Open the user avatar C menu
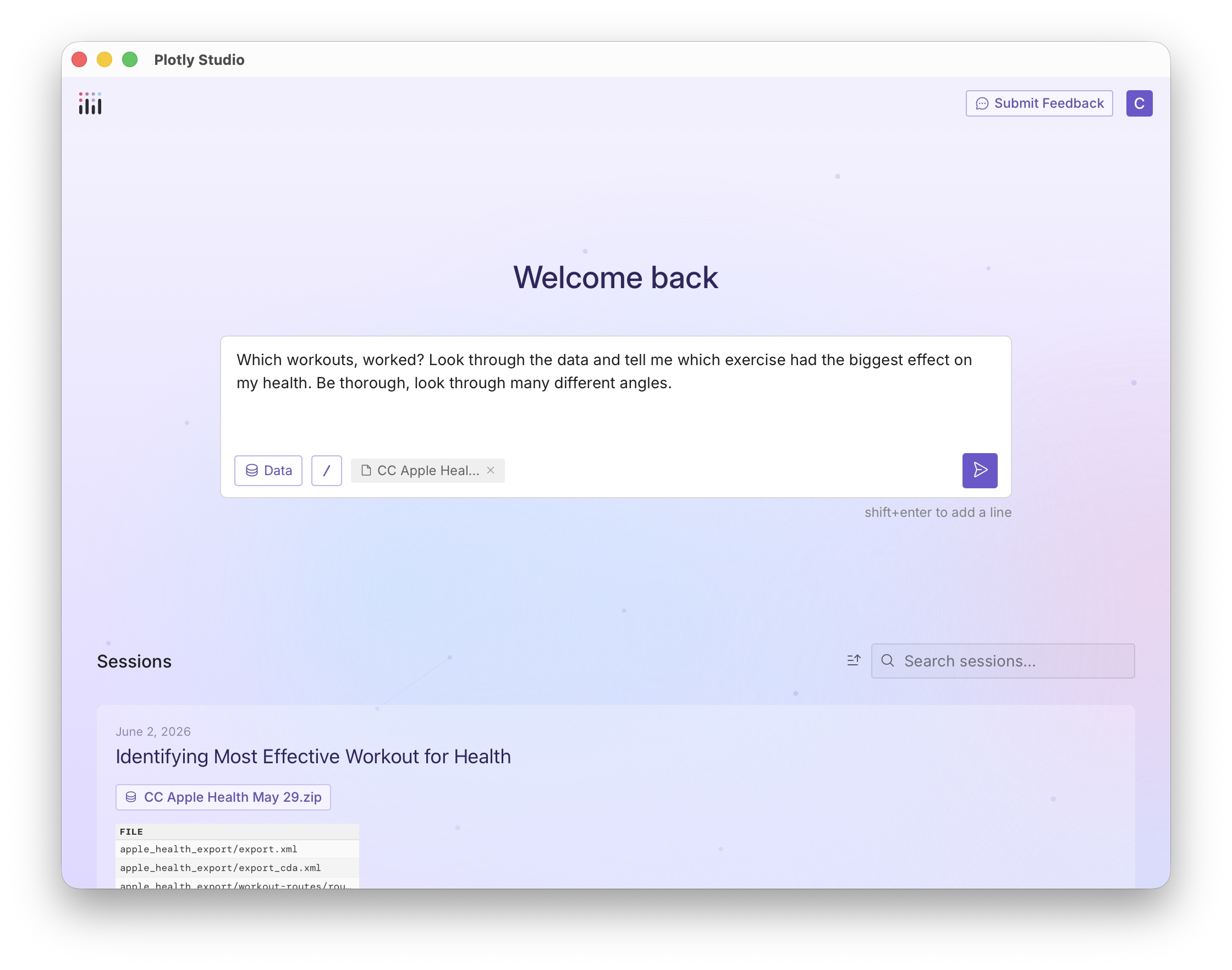This screenshot has width=1232, height=970. (1139, 103)
